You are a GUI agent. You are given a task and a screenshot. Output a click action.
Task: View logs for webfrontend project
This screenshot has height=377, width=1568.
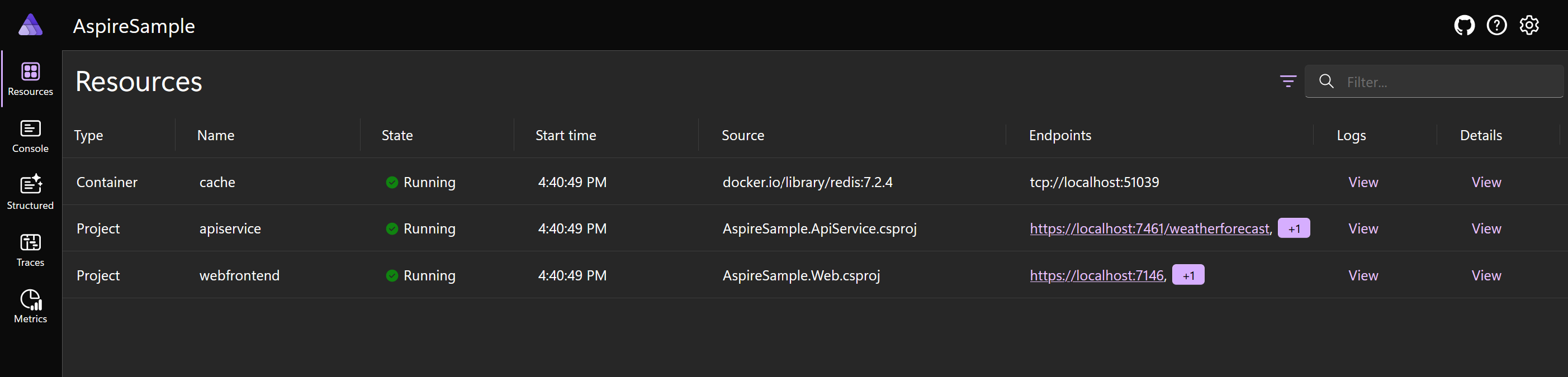pyautogui.click(x=1363, y=275)
